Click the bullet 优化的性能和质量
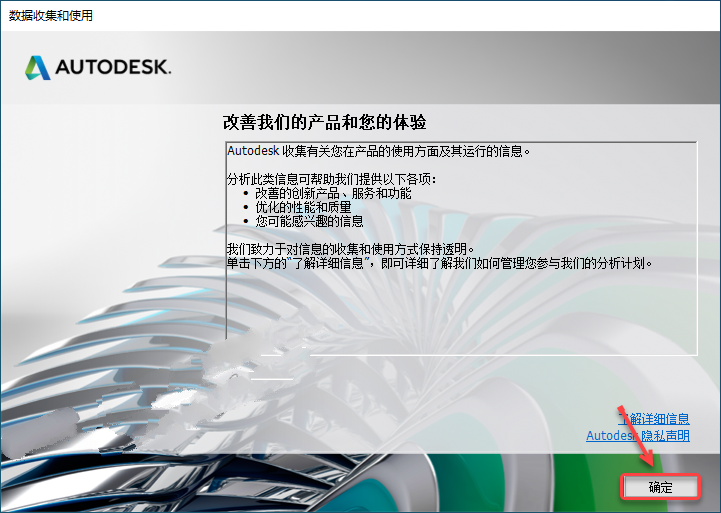 pos(303,207)
